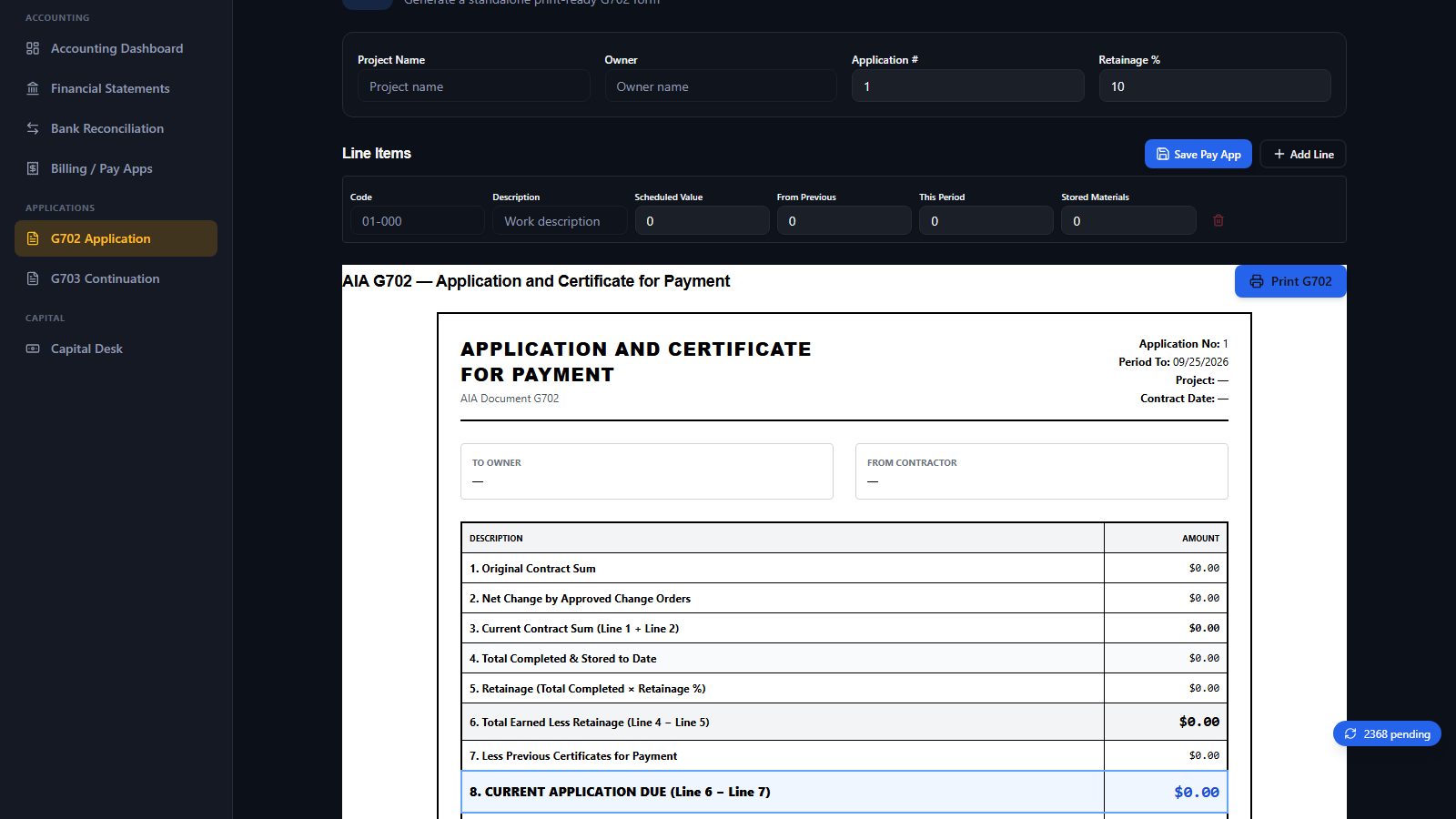Go to Financial Statements
This screenshot has width=1456, height=819.
(116, 88)
